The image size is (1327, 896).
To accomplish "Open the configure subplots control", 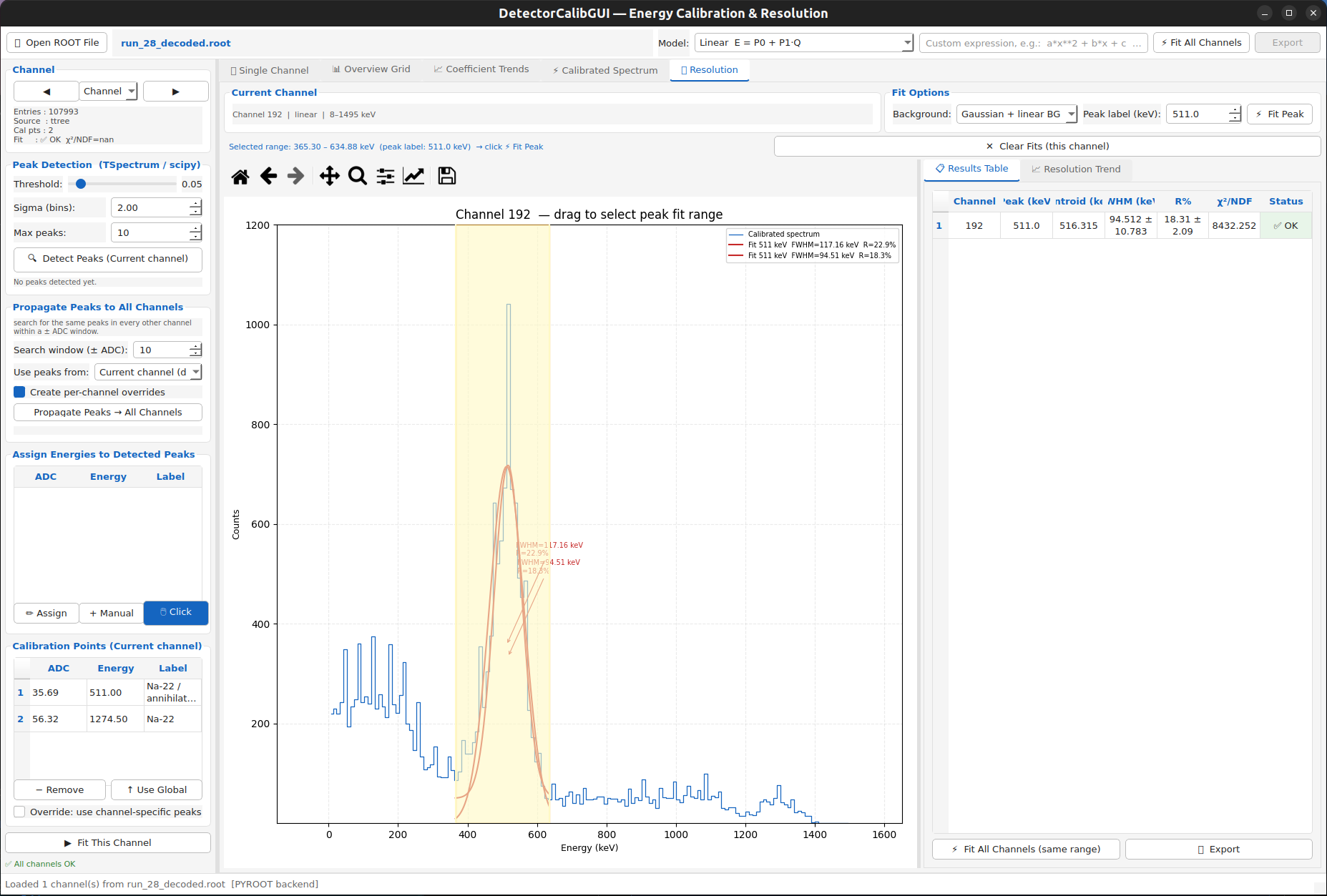I will pos(385,176).
